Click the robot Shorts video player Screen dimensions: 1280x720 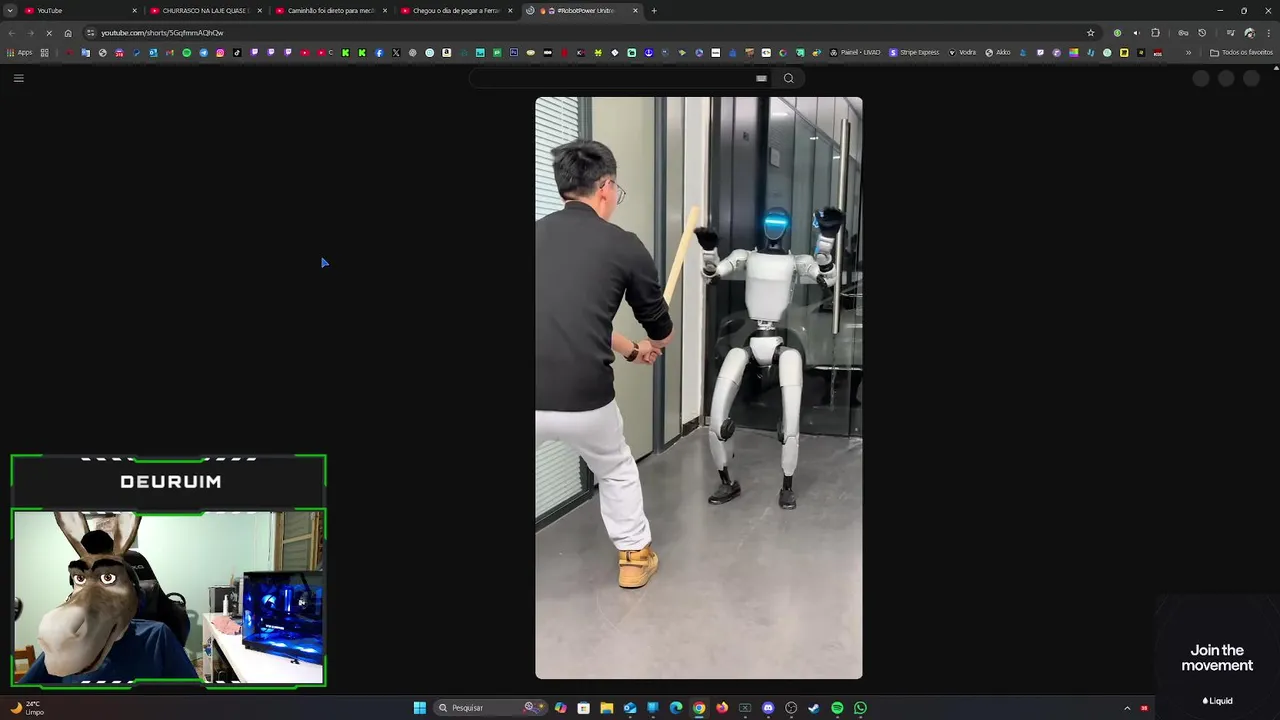pos(698,388)
